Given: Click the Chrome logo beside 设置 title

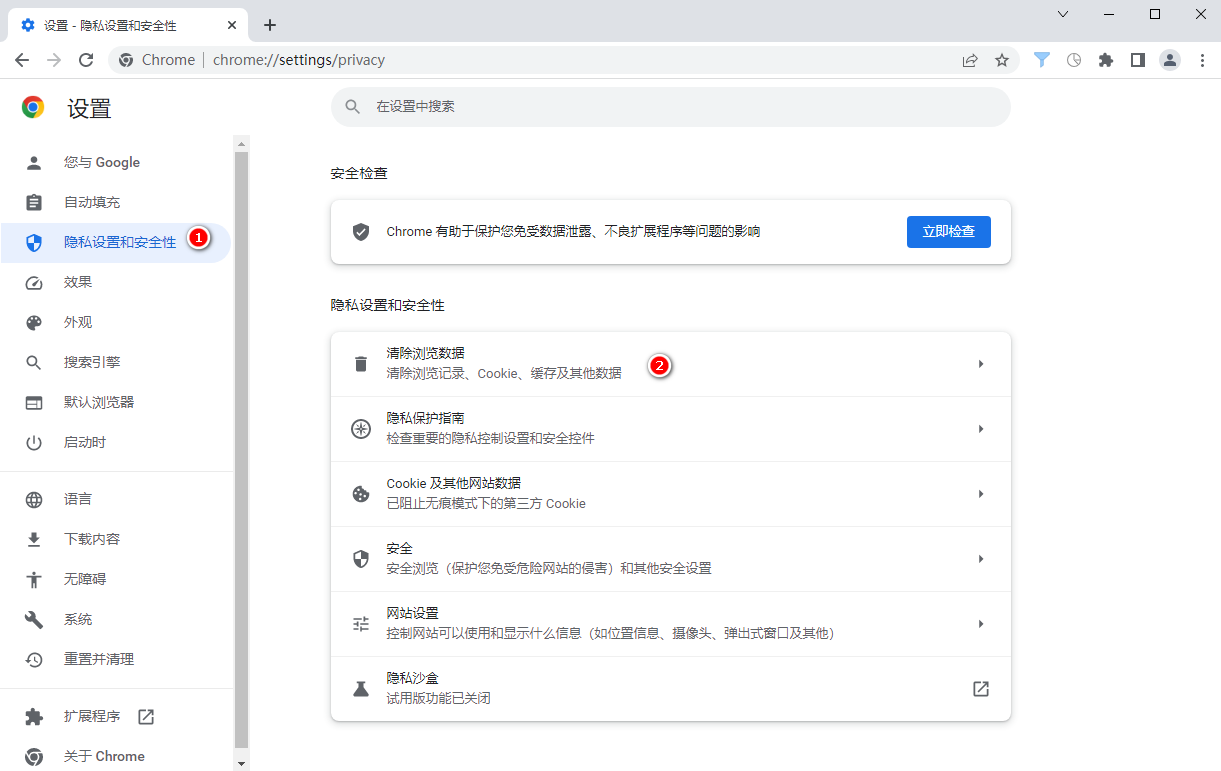Looking at the screenshot, I should (33, 107).
